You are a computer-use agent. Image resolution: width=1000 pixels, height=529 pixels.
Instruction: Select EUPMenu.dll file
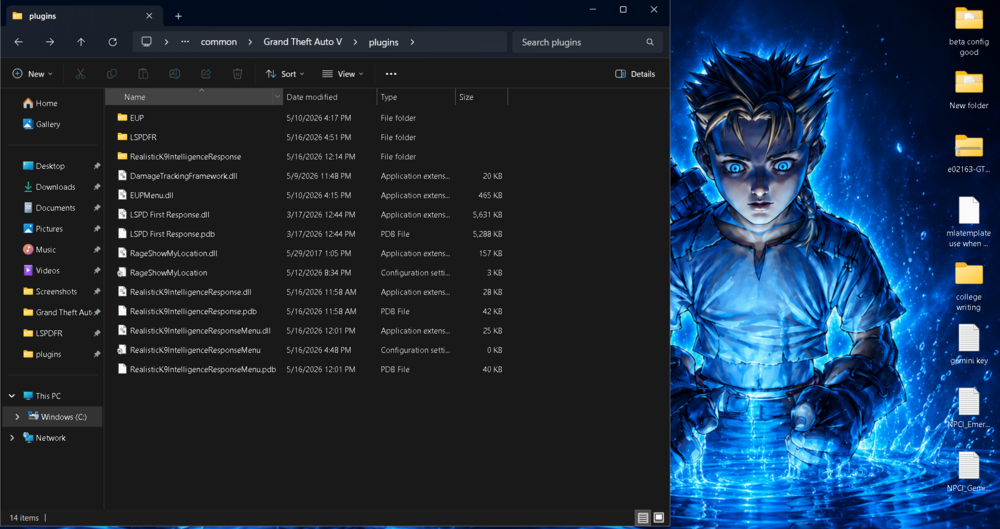145,195
